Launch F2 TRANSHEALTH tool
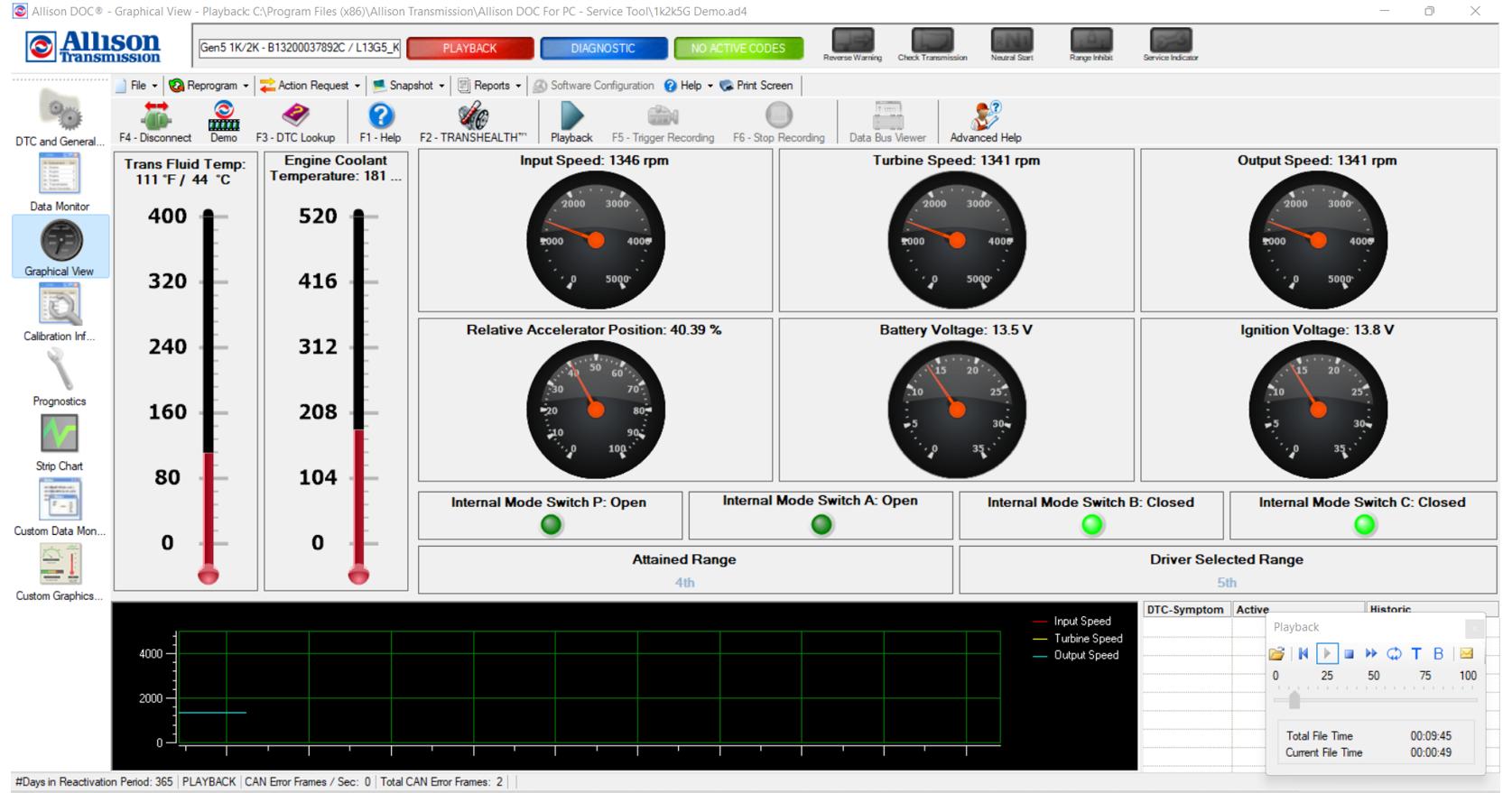The height and width of the screenshot is (793, 1512). [472, 122]
